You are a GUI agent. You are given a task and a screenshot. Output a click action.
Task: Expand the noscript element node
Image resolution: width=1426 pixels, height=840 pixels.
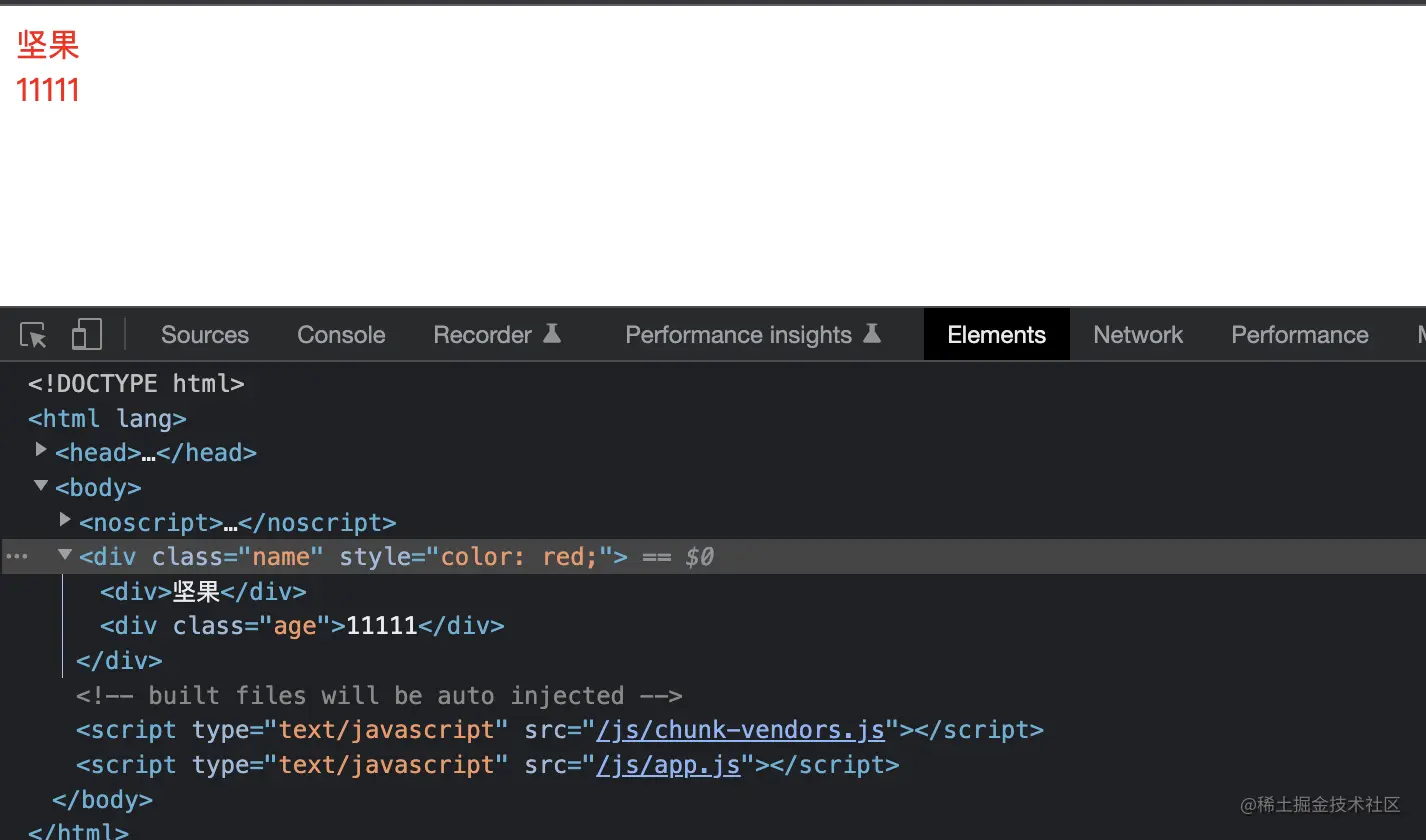[x=65, y=520]
